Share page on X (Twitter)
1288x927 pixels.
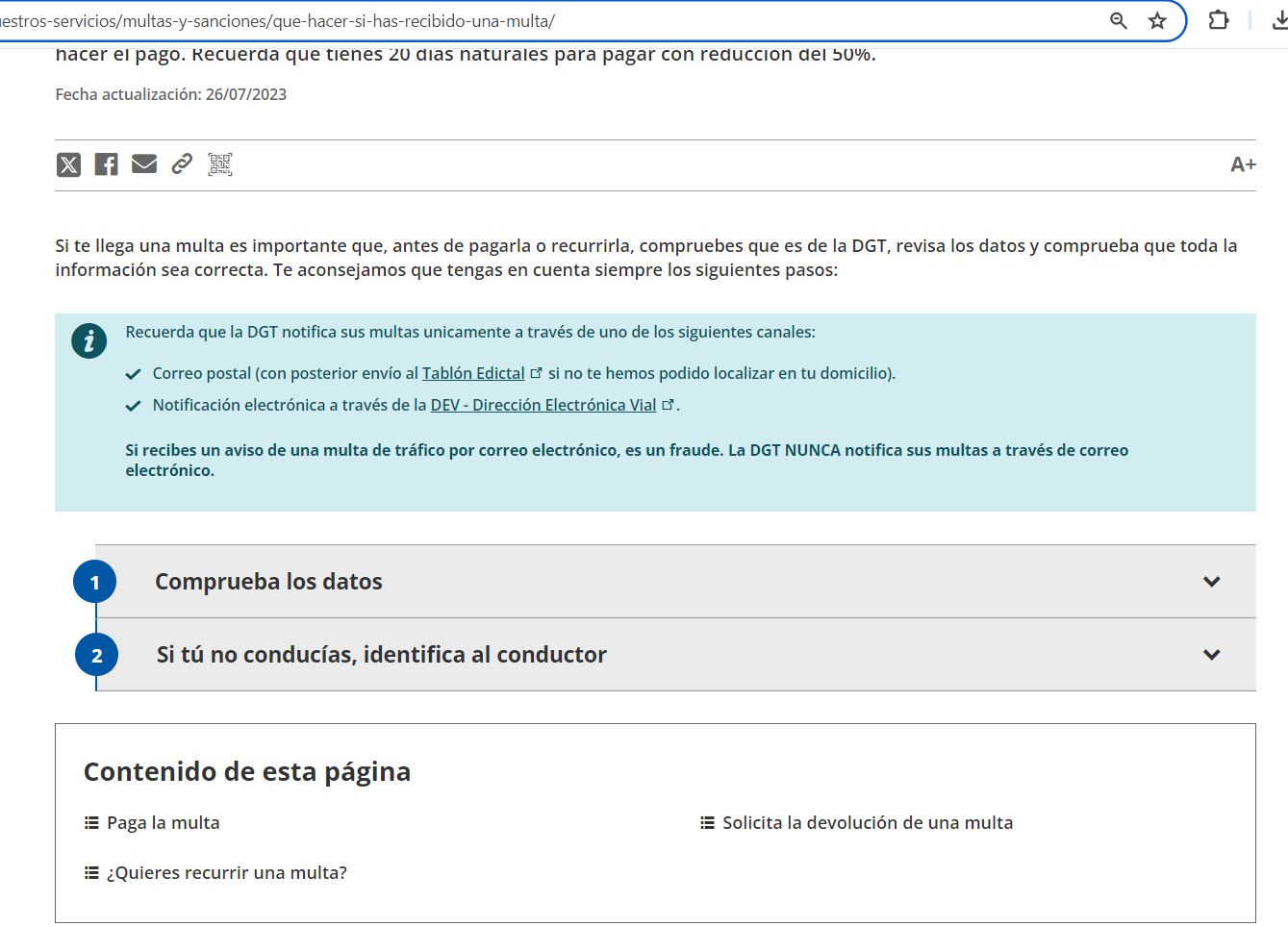click(68, 164)
